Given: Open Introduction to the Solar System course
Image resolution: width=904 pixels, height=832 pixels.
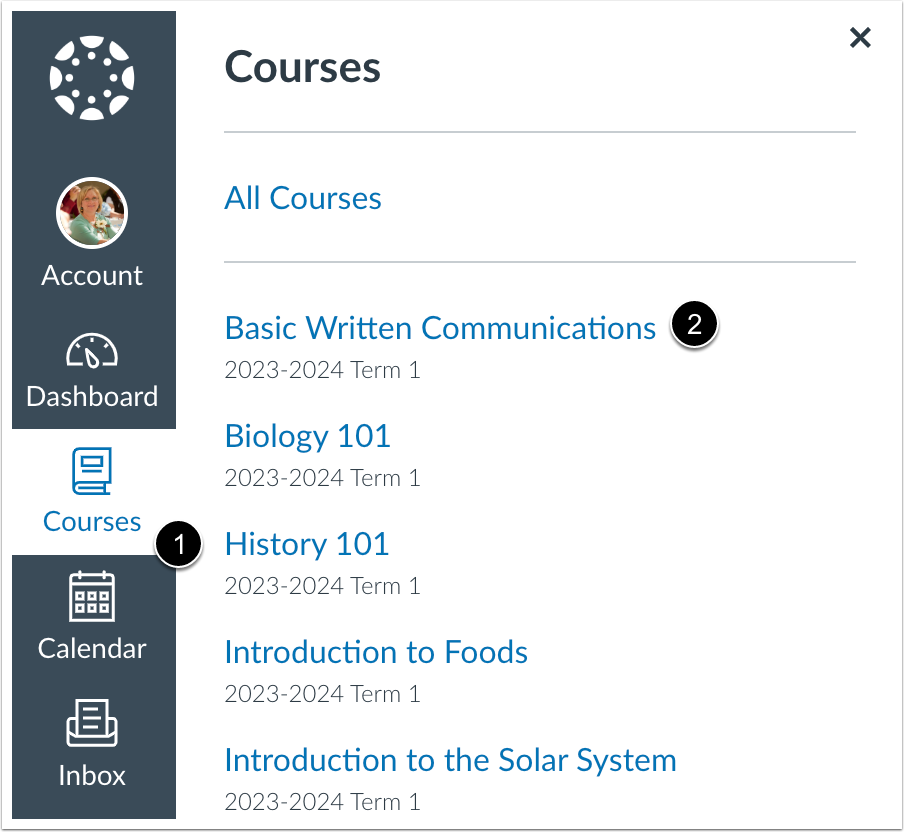Looking at the screenshot, I should point(450,760).
